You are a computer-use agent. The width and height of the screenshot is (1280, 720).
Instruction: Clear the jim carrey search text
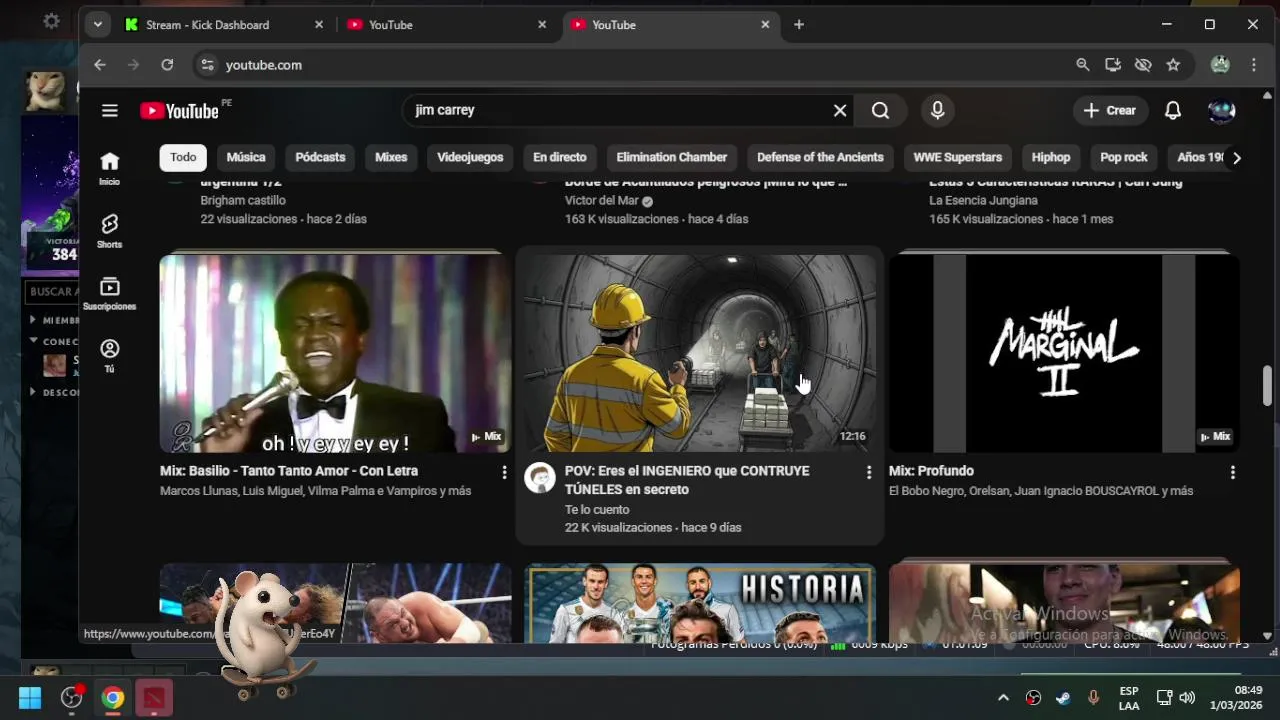pos(840,111)
